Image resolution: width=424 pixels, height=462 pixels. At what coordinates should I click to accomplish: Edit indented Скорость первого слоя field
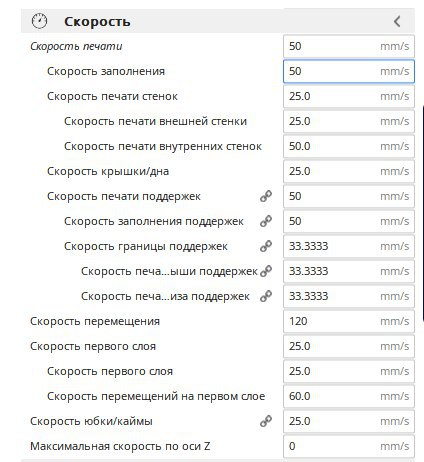pos(349,371)
